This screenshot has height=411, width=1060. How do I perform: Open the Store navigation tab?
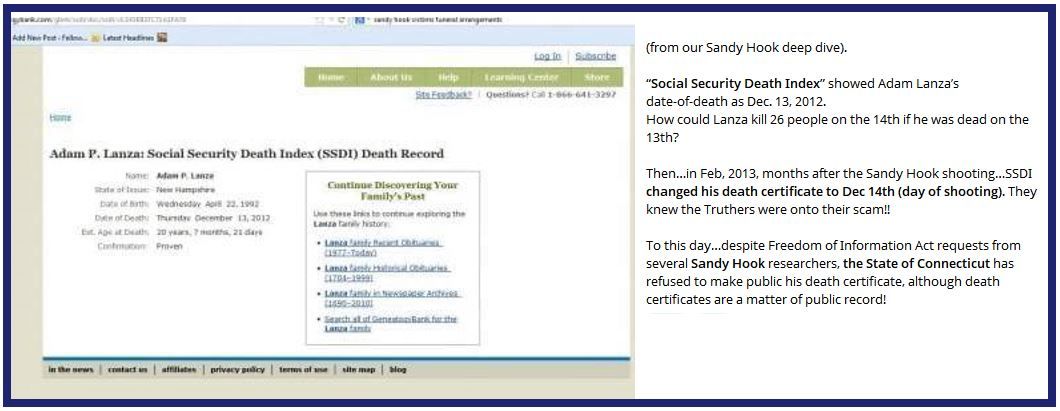tap(596, 77)
